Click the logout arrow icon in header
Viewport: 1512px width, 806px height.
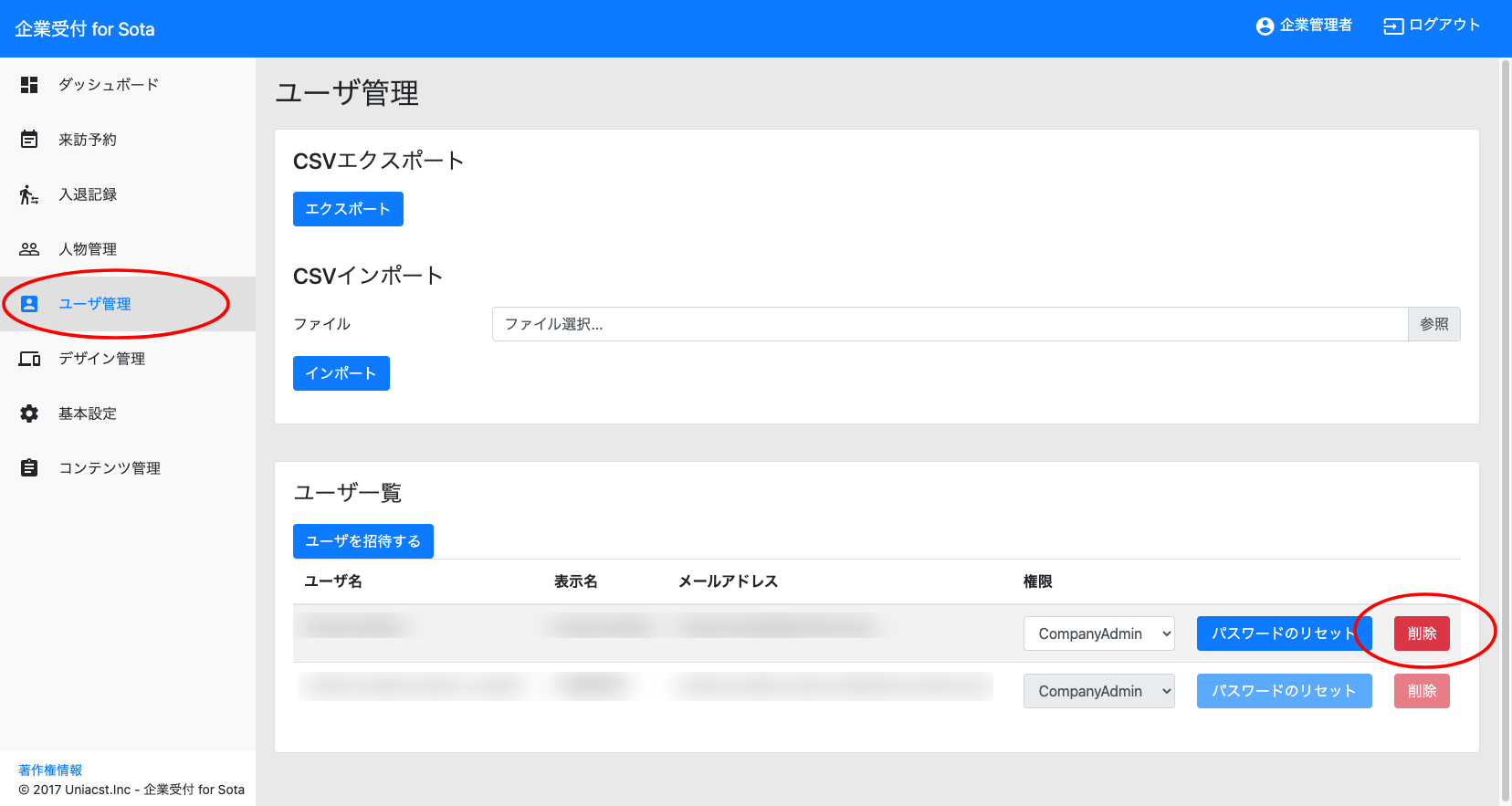pos(1393,26)
